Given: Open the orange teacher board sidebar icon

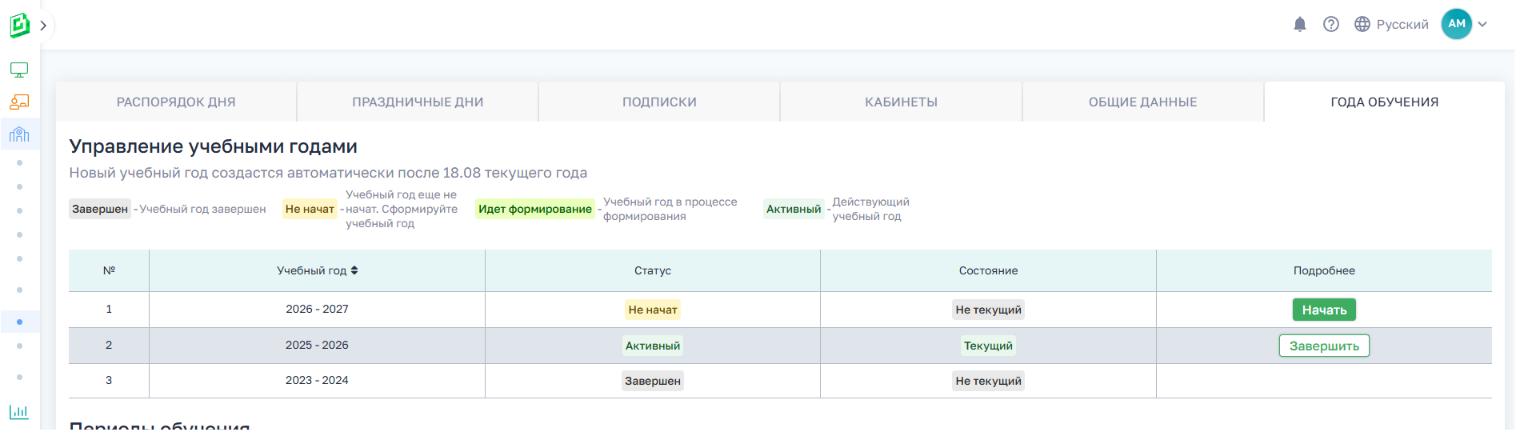Looking at the screenshot, I should click(x=19, y=101).
